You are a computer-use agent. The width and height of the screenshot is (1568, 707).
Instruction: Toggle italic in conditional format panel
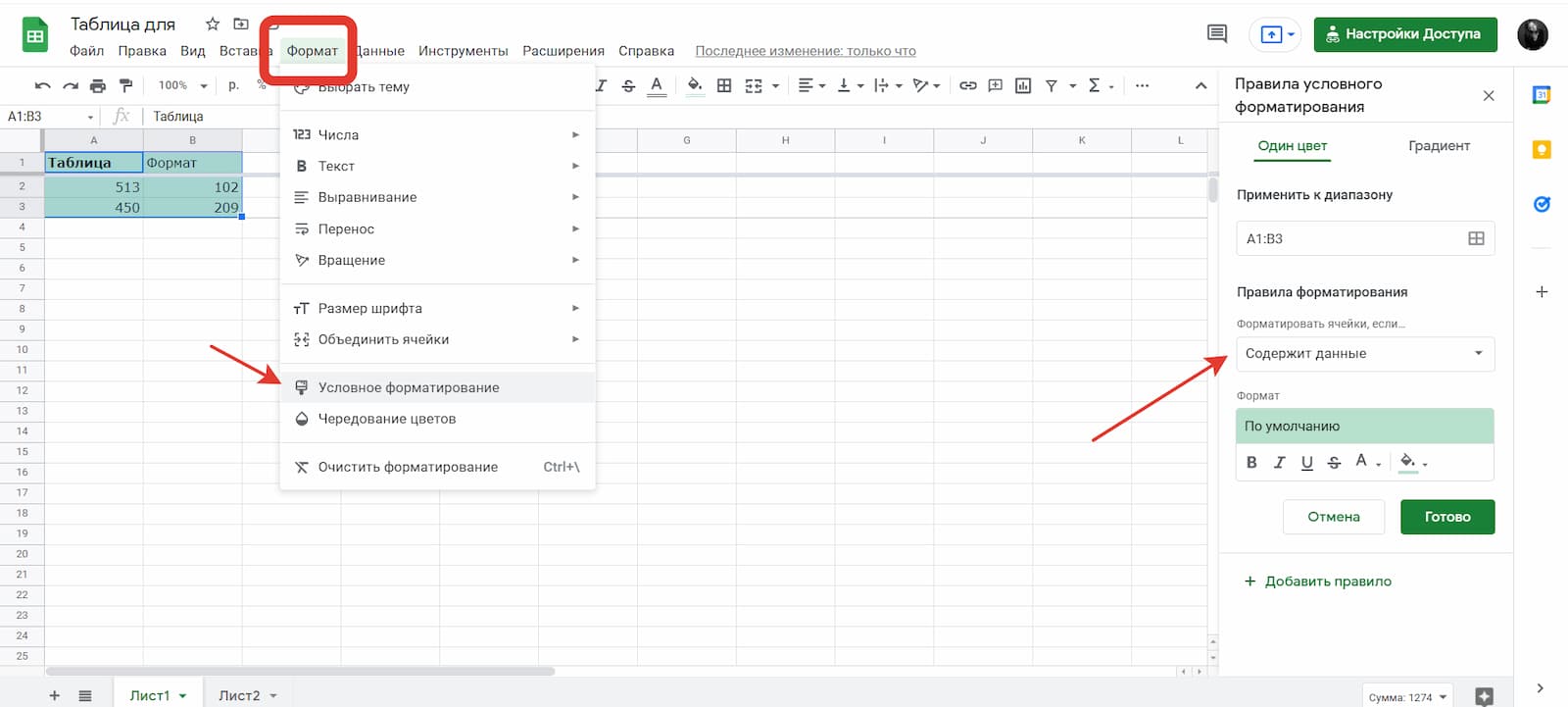coord(1279,463)
